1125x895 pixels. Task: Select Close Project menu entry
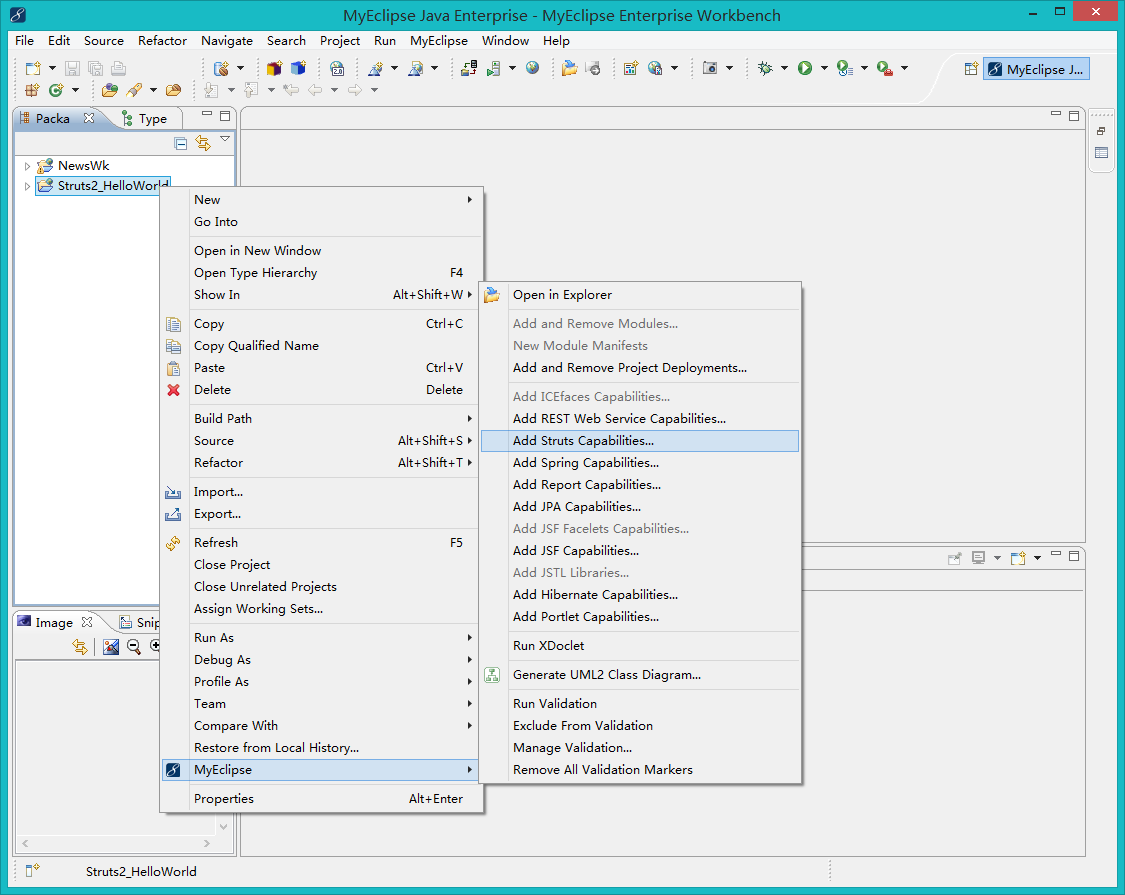pyautogui.click(x=321, y=565)
